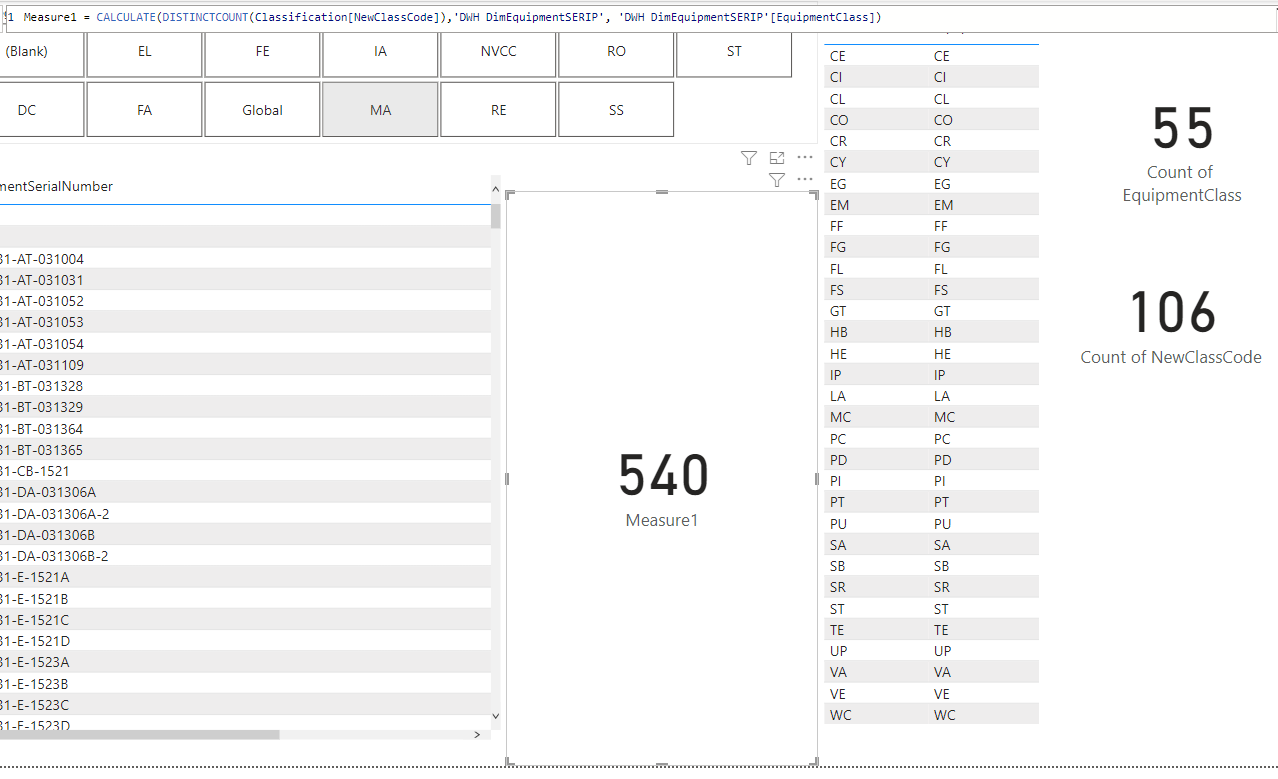Select the 106 Count of NewClassCode card

(1171, 326)
